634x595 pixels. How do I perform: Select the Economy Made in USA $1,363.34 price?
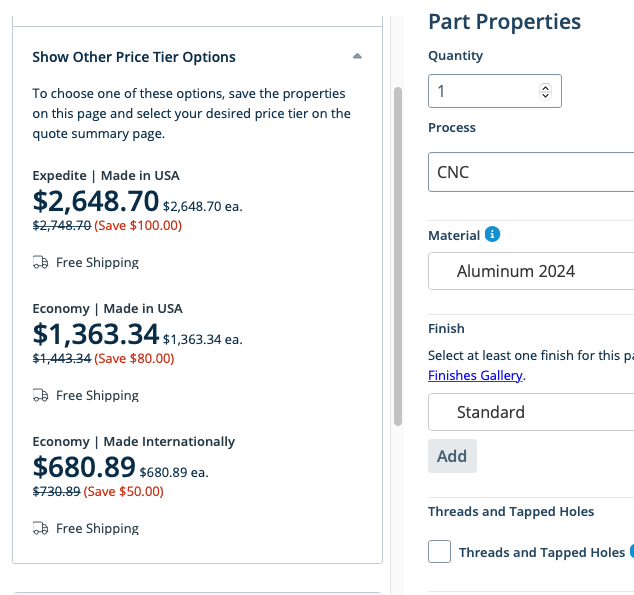pyautogui.click(x=95, y=334)
